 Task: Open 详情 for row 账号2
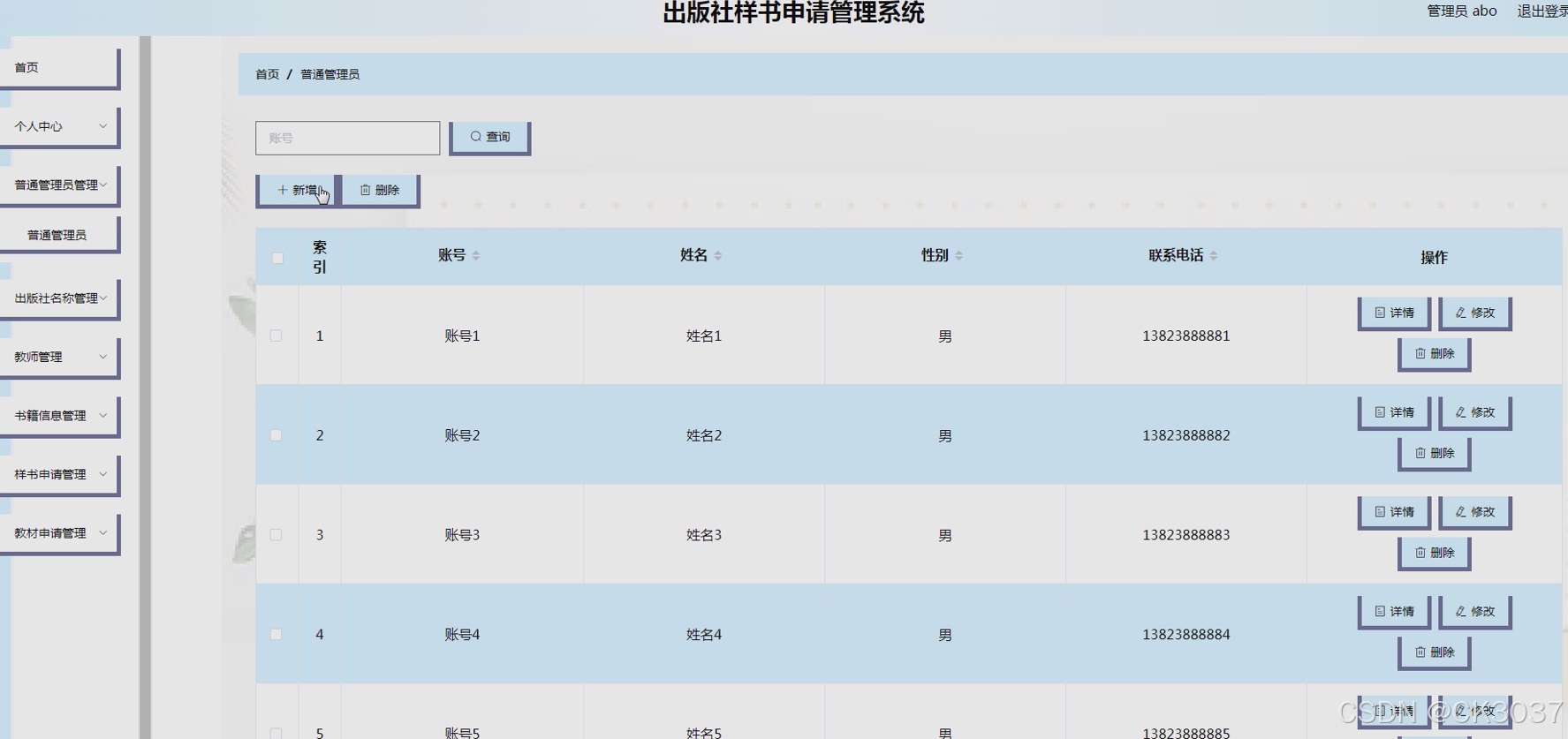click(x=1394, y=413)
